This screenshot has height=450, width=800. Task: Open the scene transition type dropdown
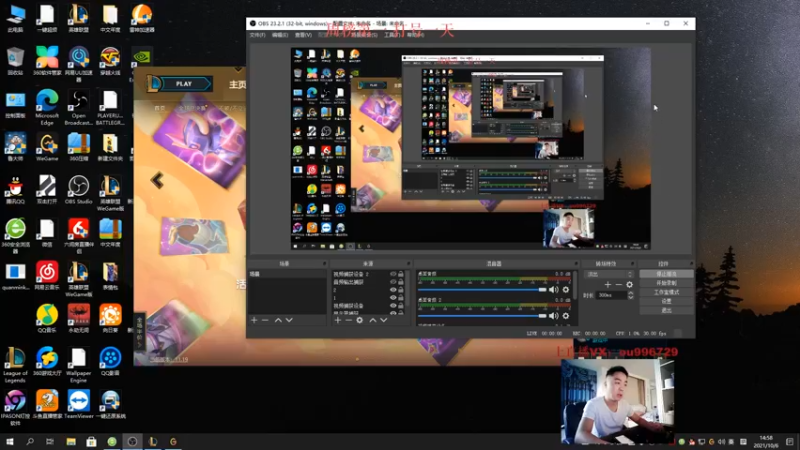click(x=609, y=274)
